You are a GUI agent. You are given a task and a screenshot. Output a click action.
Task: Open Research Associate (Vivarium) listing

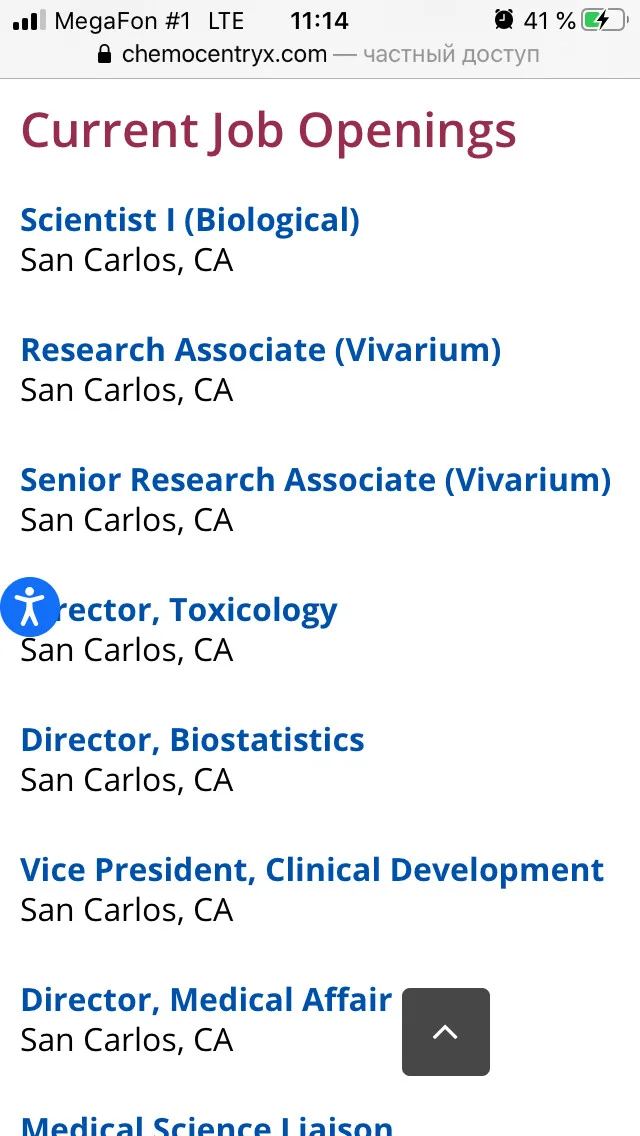coord(261,350)
